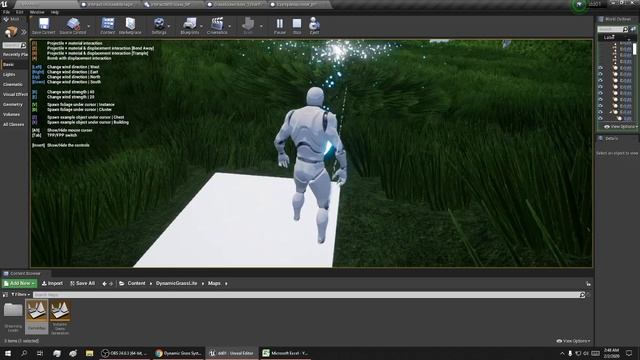The width and height of the screenshot is (640, 360).
Task: Click the Eject toolbar icon
Action: pos(314,26)
